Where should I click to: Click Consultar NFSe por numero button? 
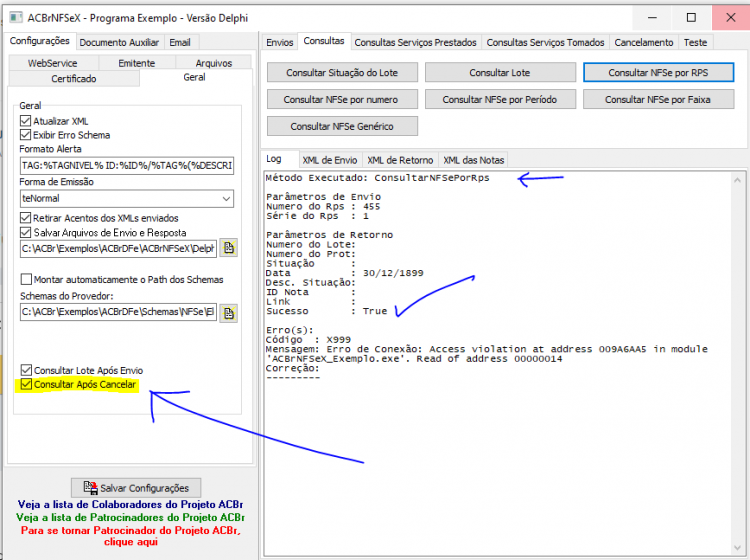pyautogui.click(x=342, y=99)
